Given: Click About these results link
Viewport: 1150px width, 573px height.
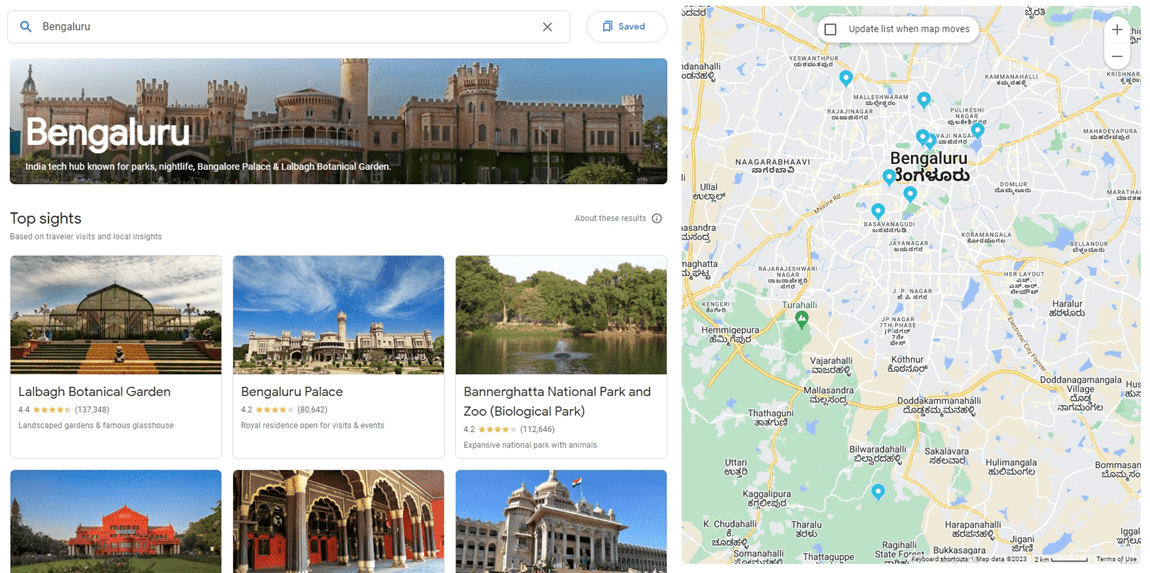Looking at the screenshot, I should point(610,218).
